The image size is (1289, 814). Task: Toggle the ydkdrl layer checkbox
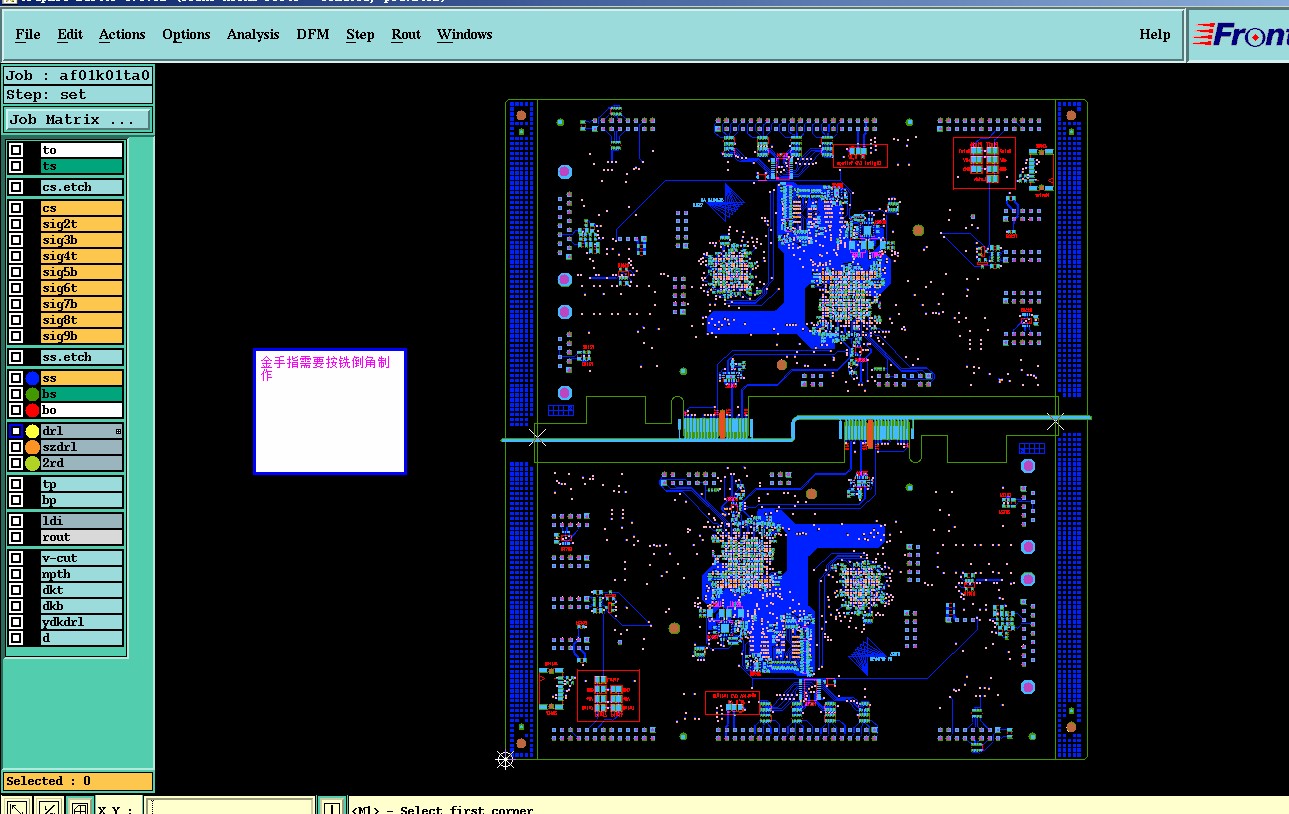point(16,622)
